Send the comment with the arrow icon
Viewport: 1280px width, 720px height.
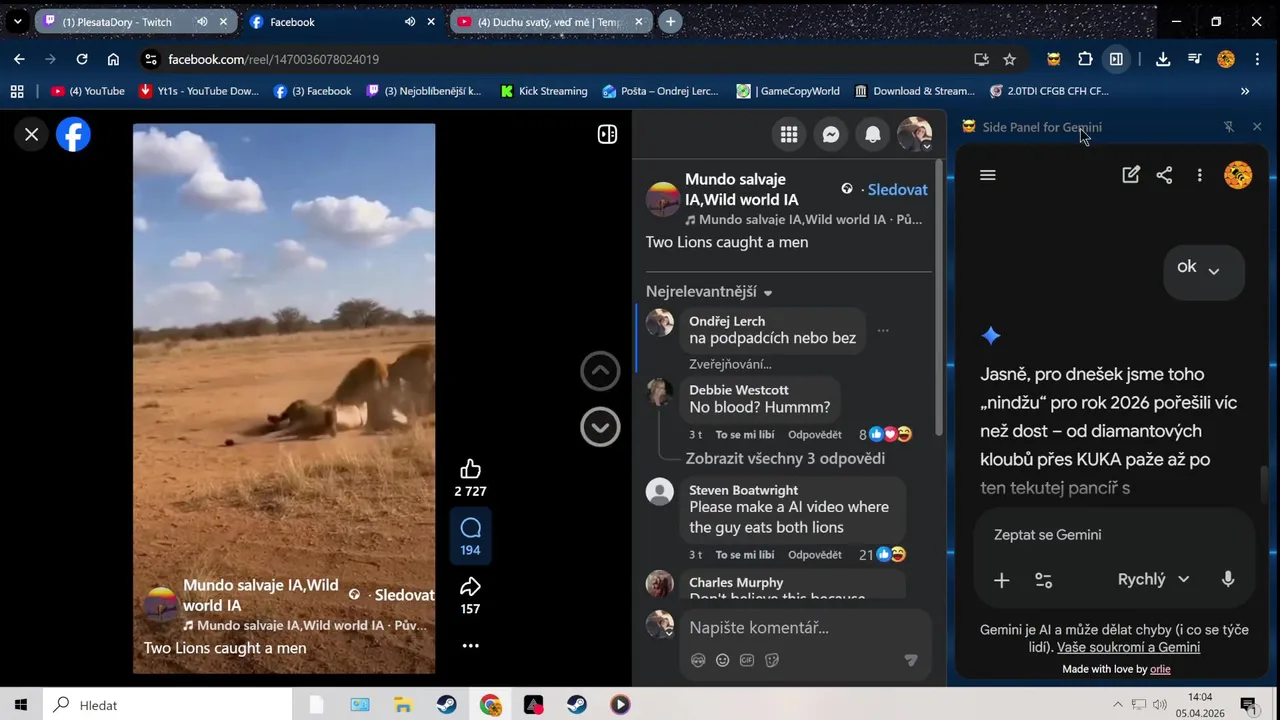[x=910, y=660]
